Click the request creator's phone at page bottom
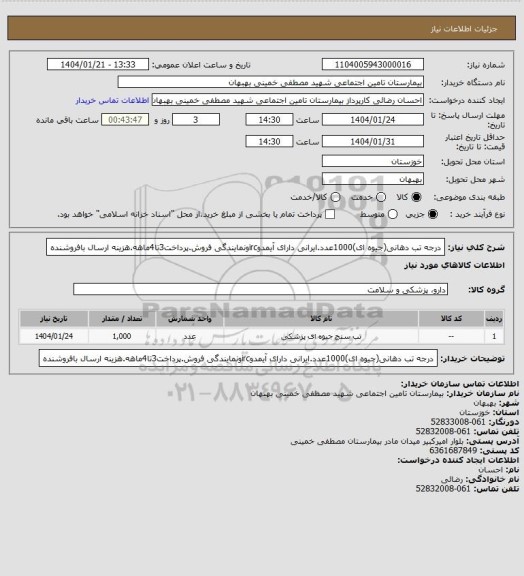The image size is (524, 576). click(x=443, y=489)
